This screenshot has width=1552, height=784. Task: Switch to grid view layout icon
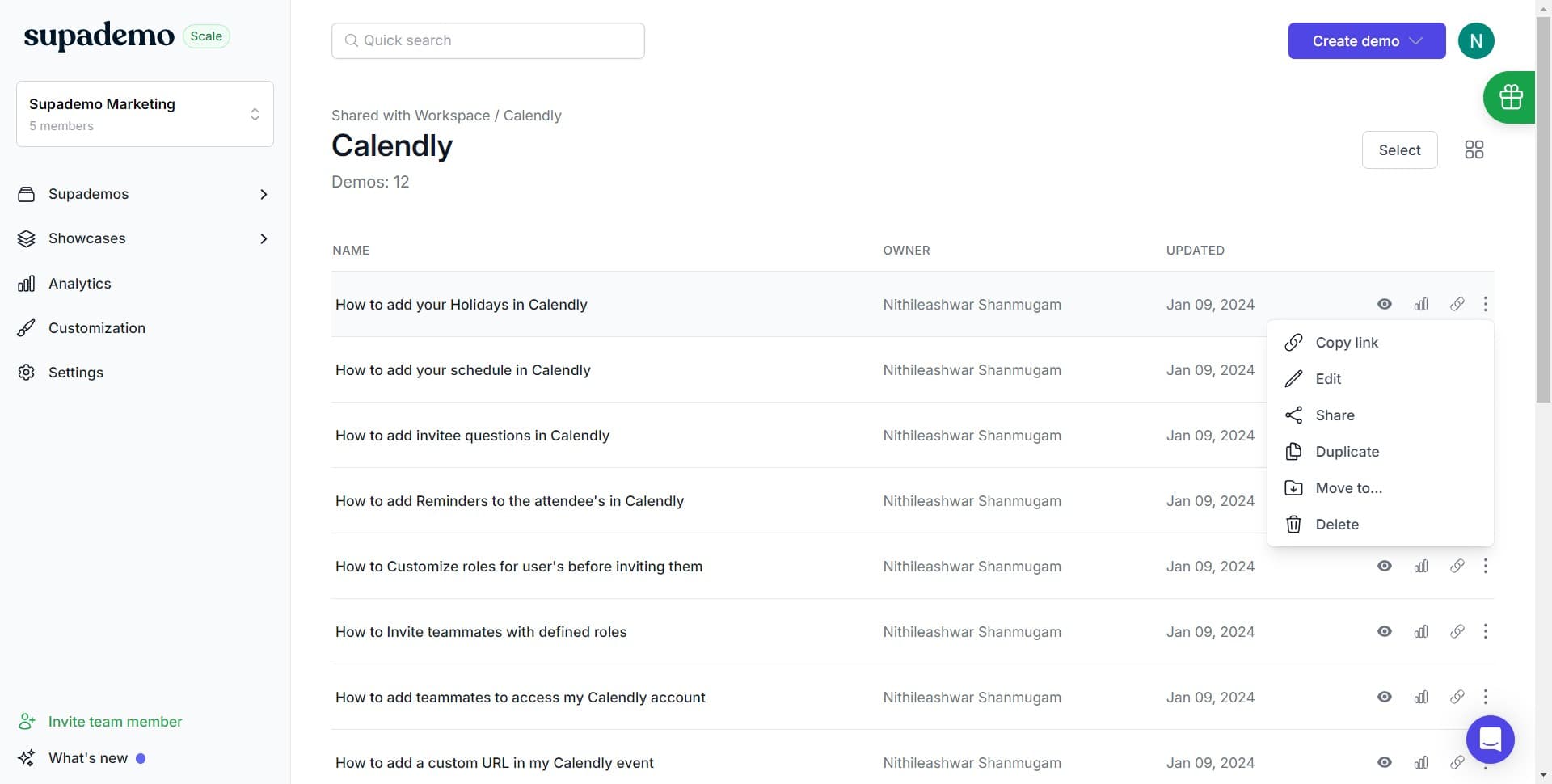1474,150
